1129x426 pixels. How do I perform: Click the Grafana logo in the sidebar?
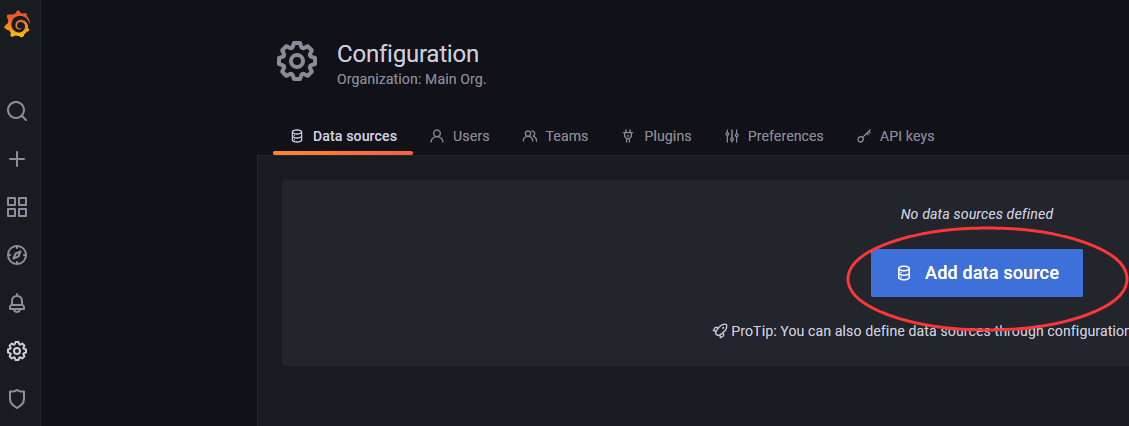(17, 25)
